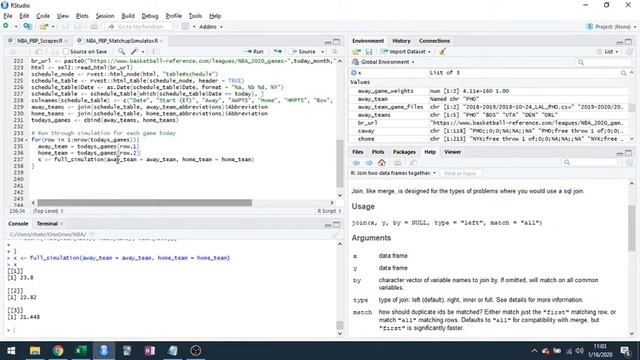640x360 pixels.
Task: Open the List view dropdown in Environment
Action: (608, 52)
